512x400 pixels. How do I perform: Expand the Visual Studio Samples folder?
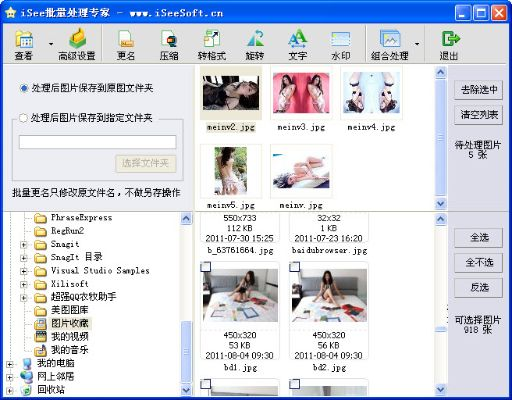[x=23, y=271]
